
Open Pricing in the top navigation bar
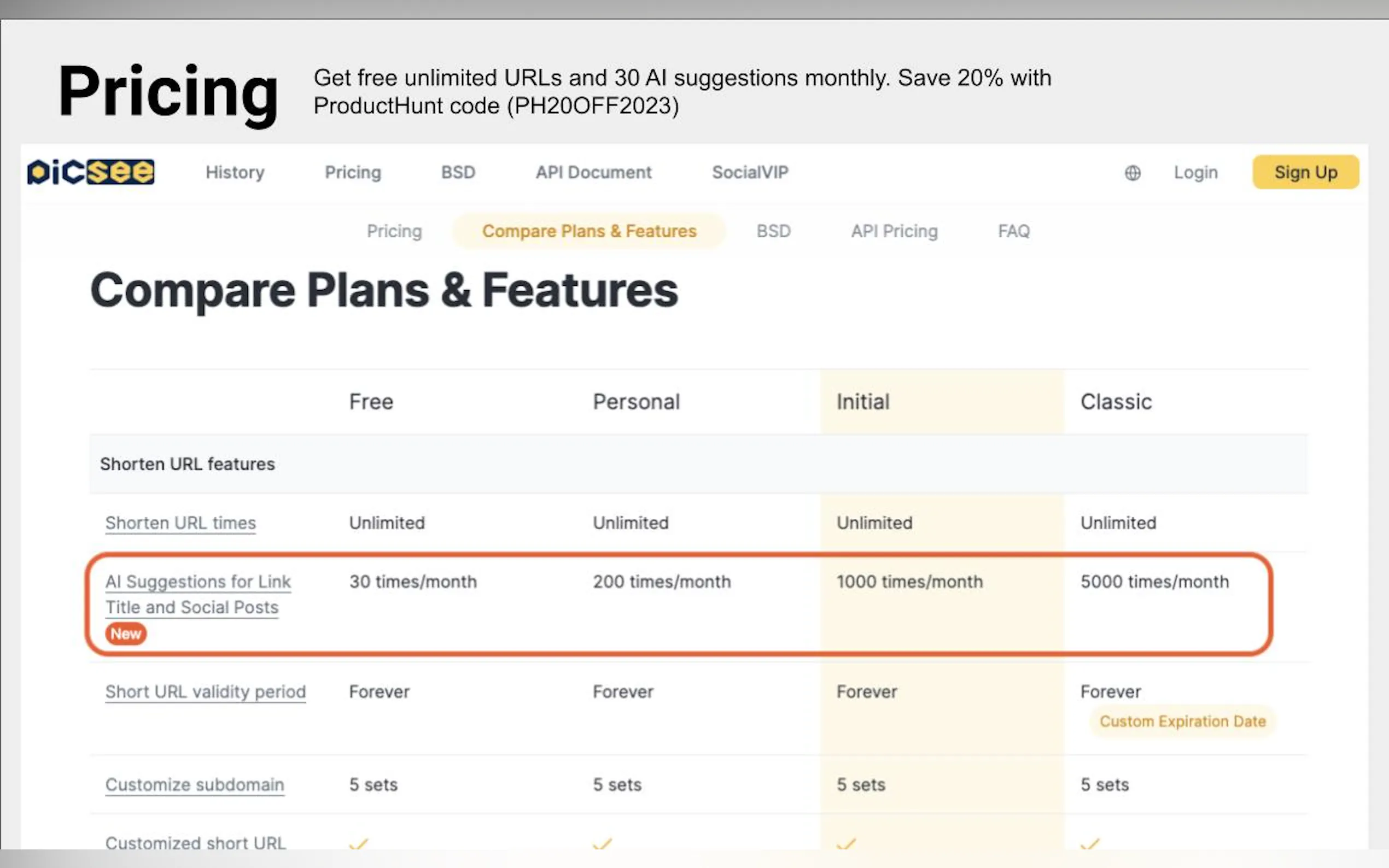click(353, 172)
